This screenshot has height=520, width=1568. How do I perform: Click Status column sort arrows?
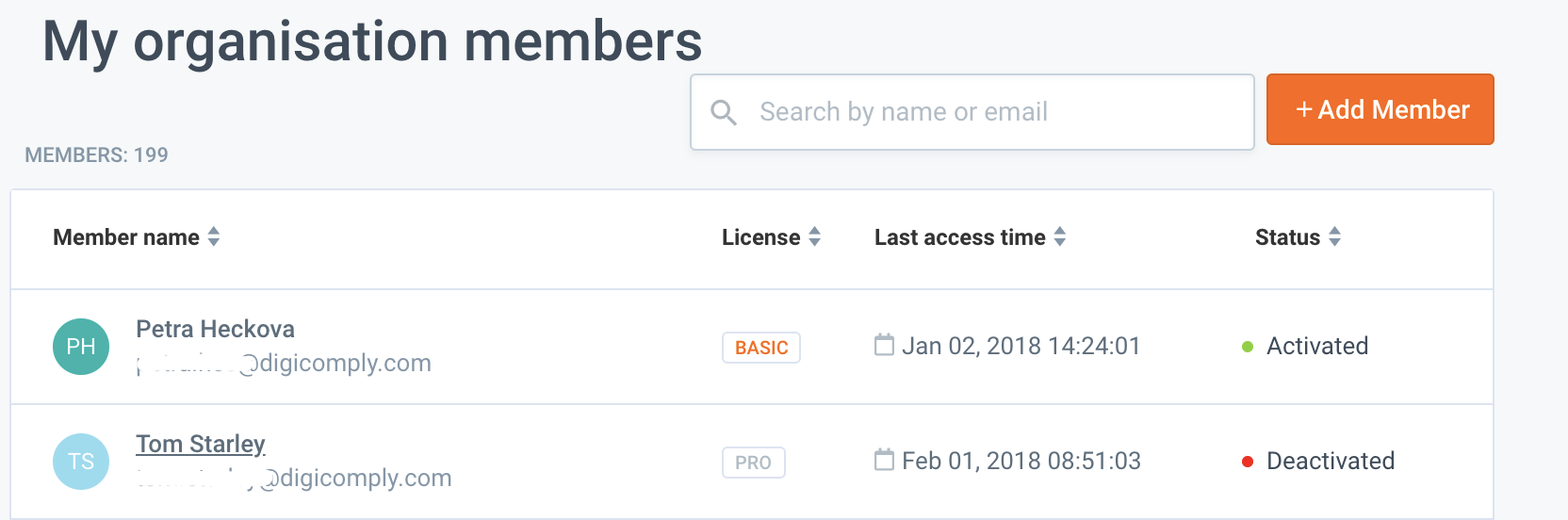point(1334,236)
